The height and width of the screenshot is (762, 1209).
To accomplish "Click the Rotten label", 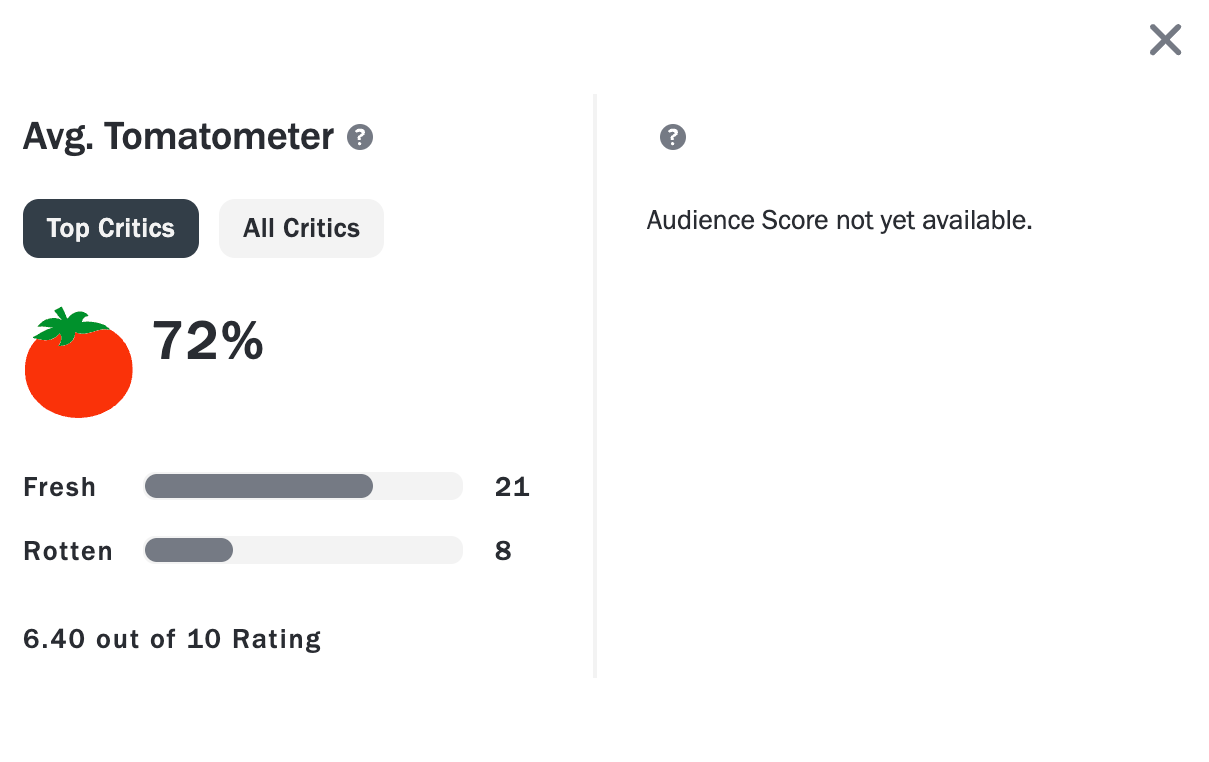I will (68, 551).
